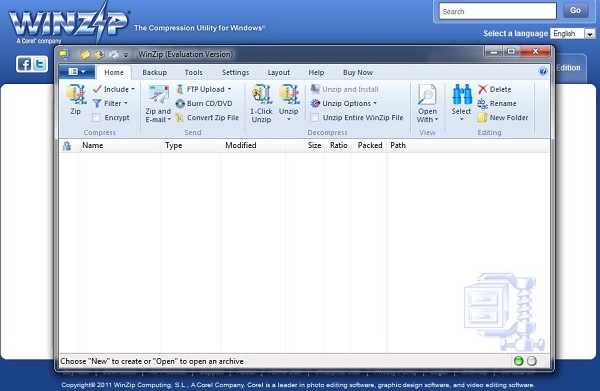Open the Unzip dropdown arrow
600x391 pixels.
pyautogui.click(x=289, y=119)
